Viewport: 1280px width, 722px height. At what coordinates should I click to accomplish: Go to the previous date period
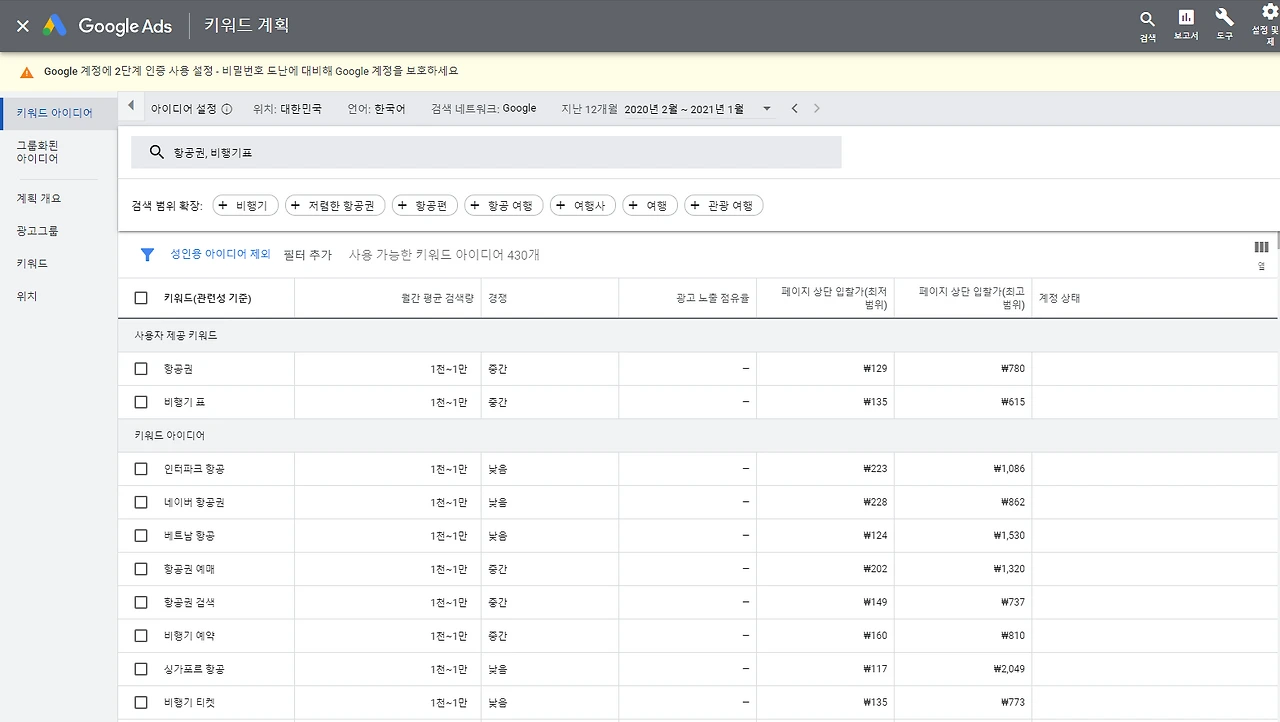794,108
